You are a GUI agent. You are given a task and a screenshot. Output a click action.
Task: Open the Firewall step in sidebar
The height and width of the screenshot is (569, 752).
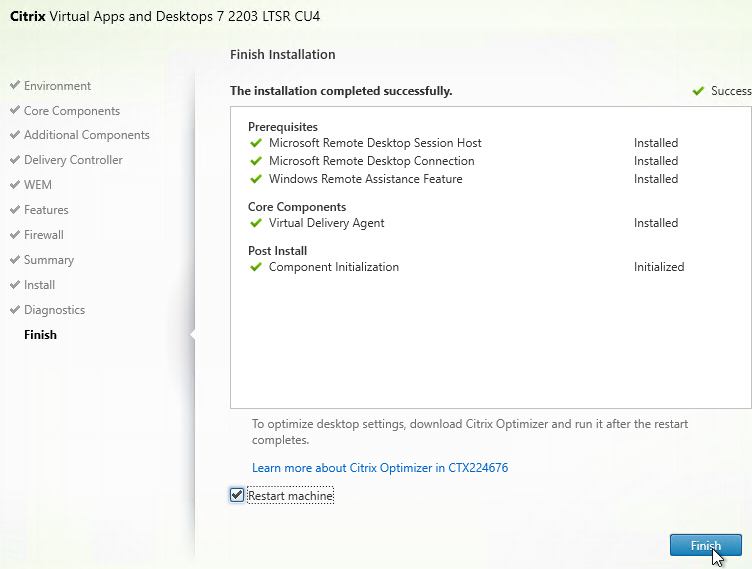coord(44,235)
